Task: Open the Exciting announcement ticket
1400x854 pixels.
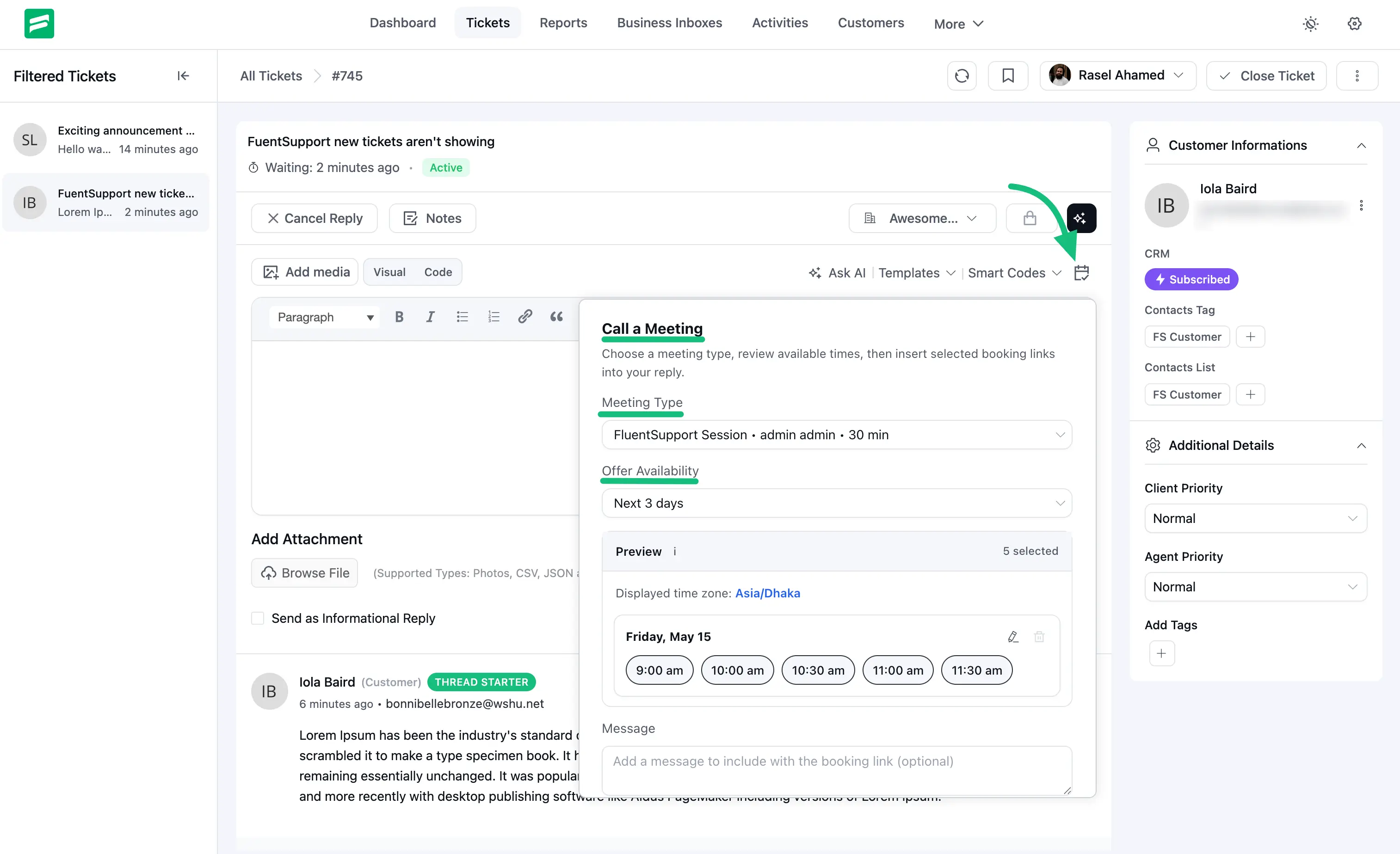Action: (105, 140)
